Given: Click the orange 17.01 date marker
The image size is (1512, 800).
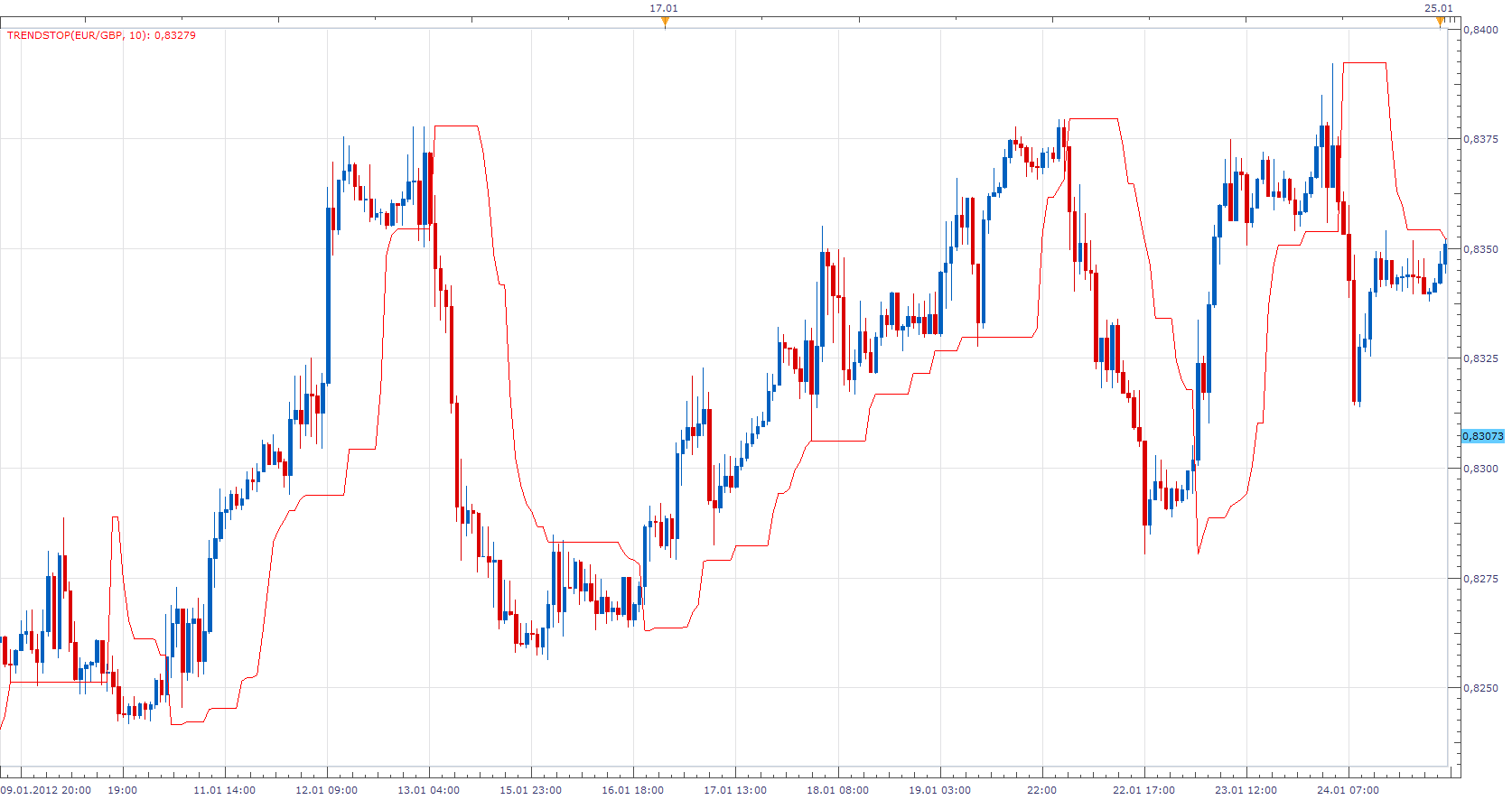Looking at the screenshot, I should click(665, 22).
